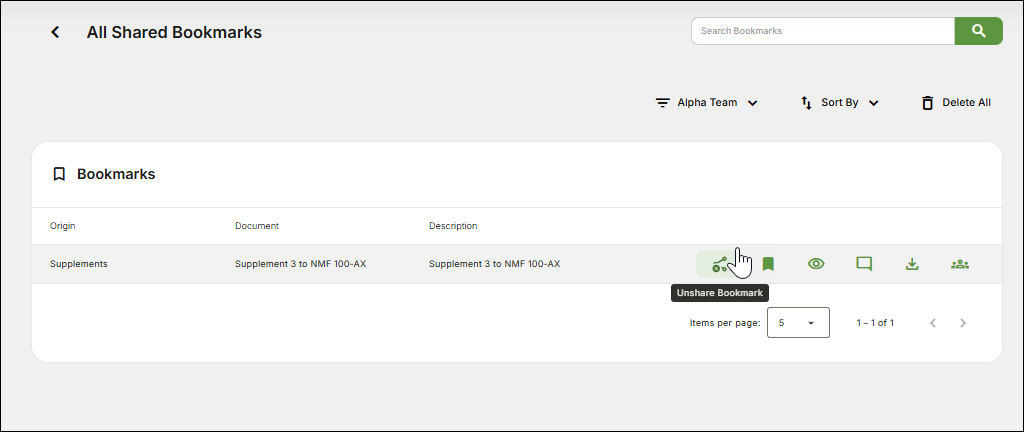
Task: Open the Items per page dropdown
Action: pos(798,323)
